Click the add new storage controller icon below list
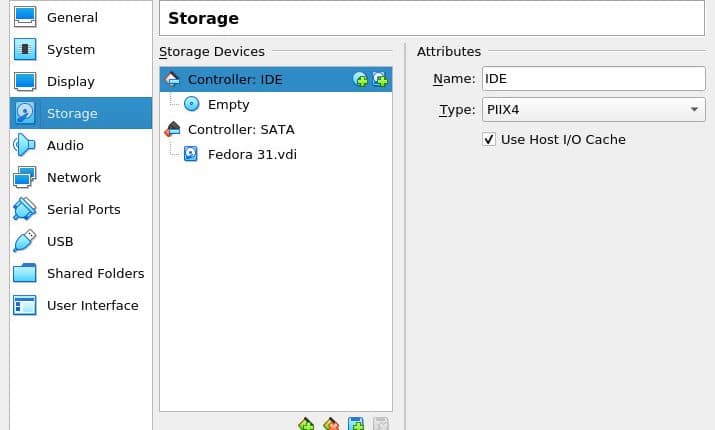Viewport: 715px width, 430px height. coord(306,424)
